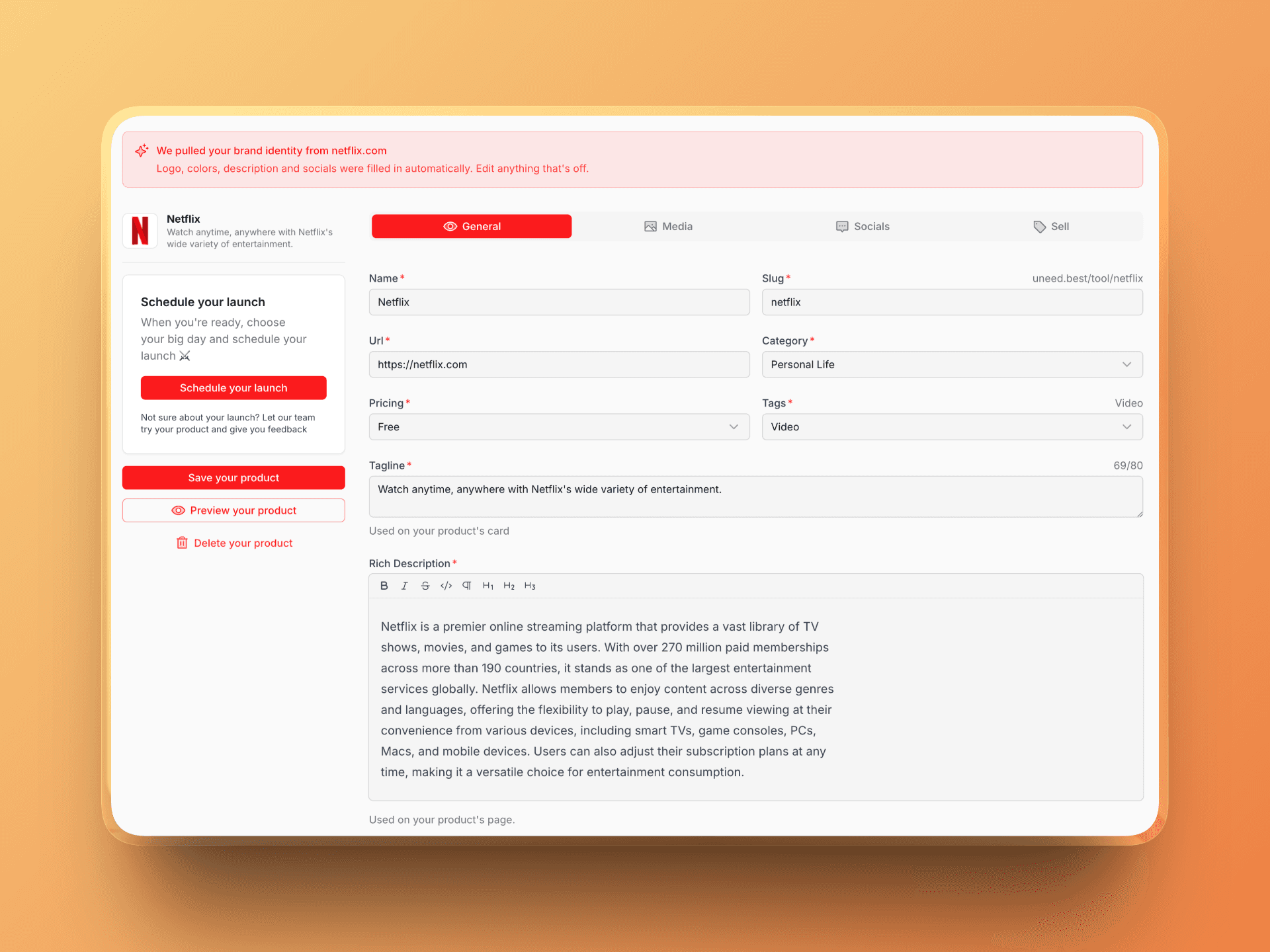Open the Socials tab
Screen dimensions: 1270x952
pos(863,226)
